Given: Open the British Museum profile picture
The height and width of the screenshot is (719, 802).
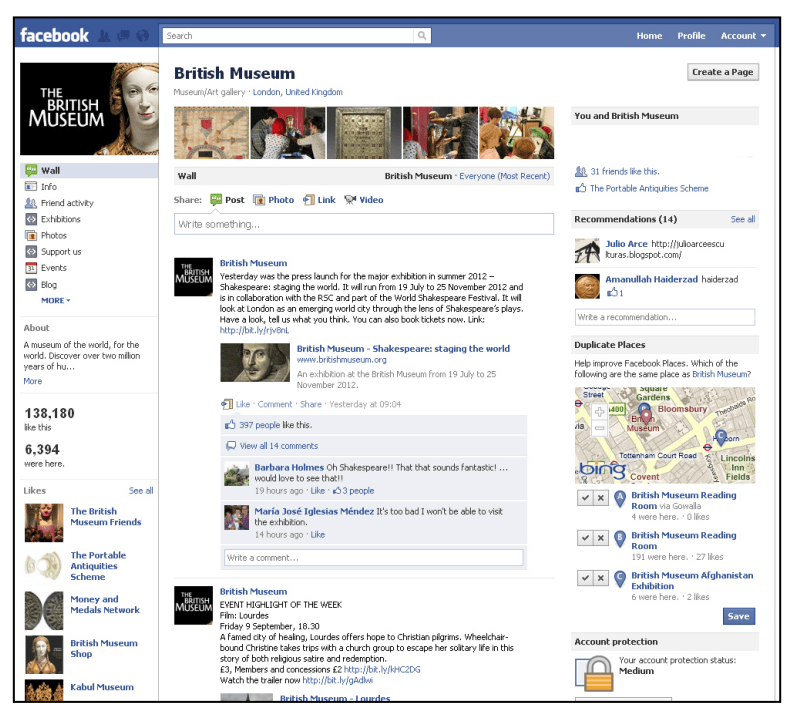Looking at the screenshot, I should pyautogui.click(x=89, y=109).
